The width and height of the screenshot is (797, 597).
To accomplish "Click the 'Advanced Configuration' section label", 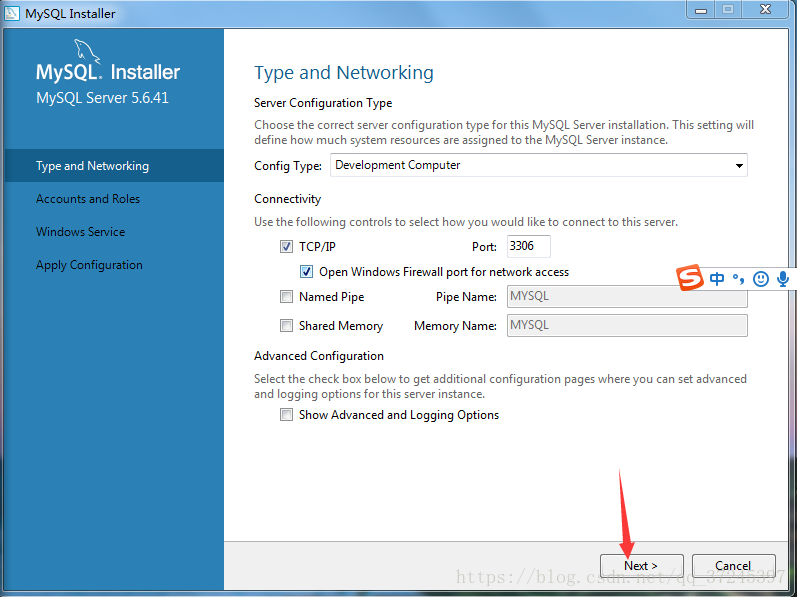I will [319, 356].
